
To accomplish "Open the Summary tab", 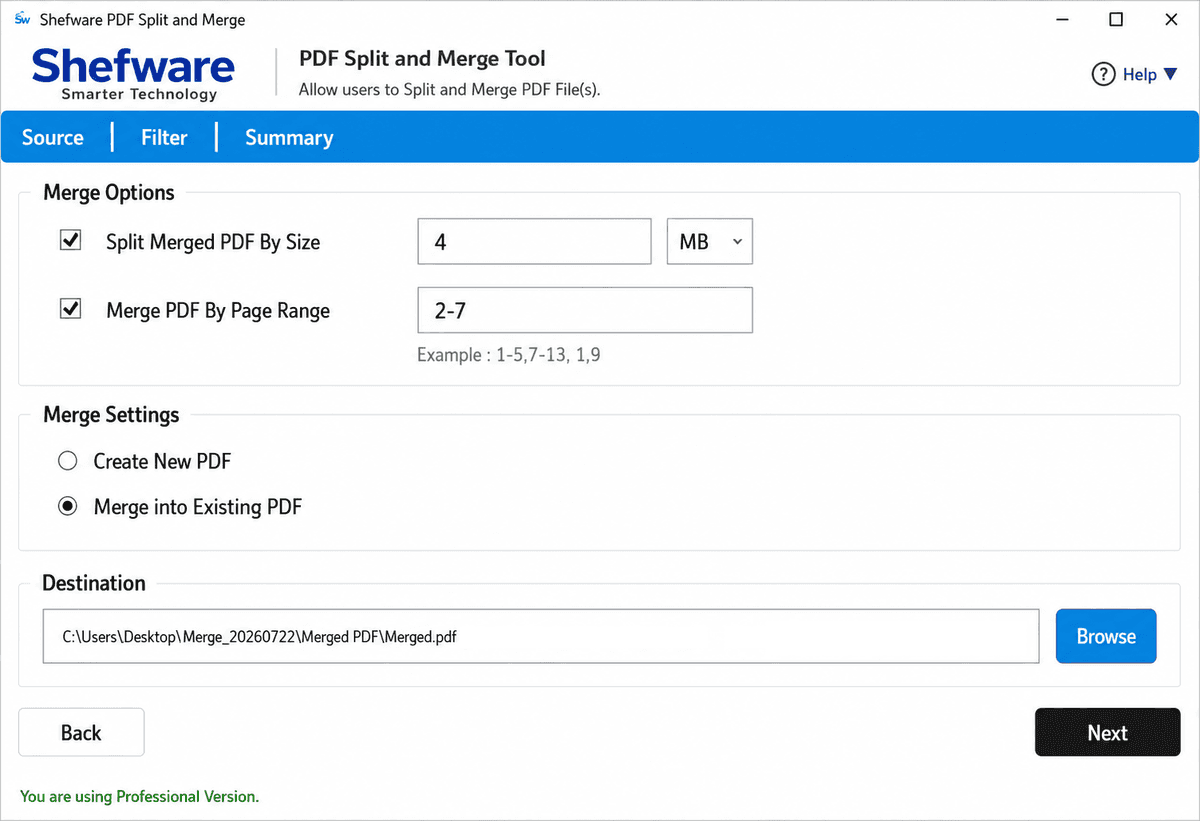I will (289, 138).
